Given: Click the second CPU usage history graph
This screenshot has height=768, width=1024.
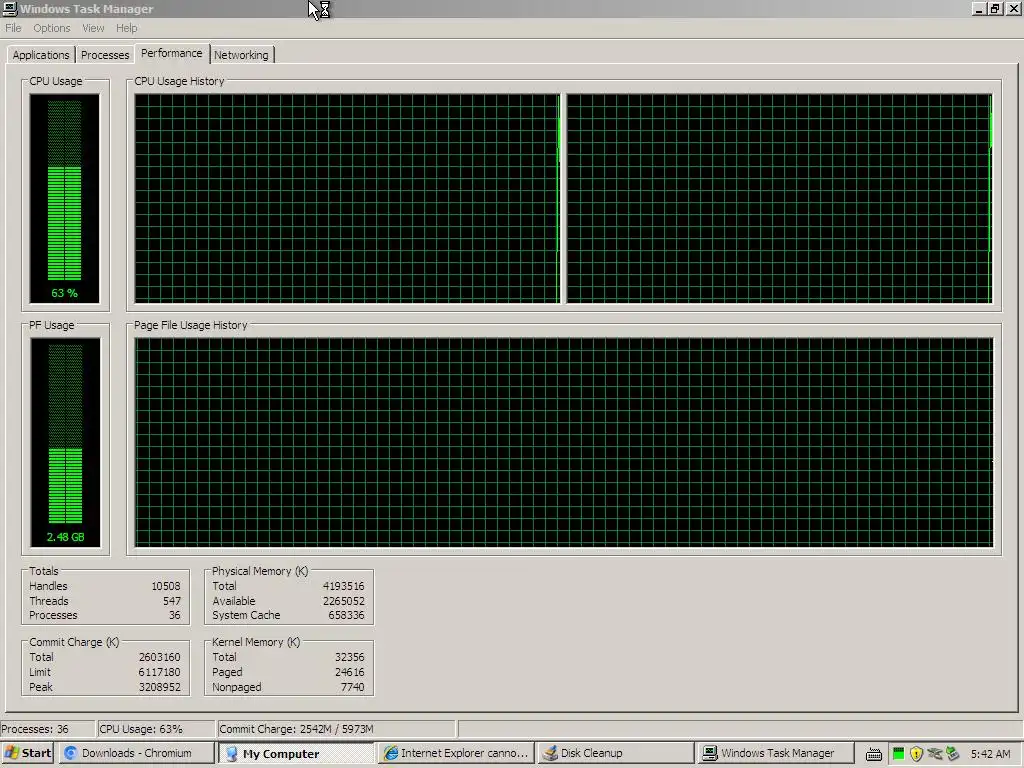Looking at the screenshot, I should coord(779,198).
